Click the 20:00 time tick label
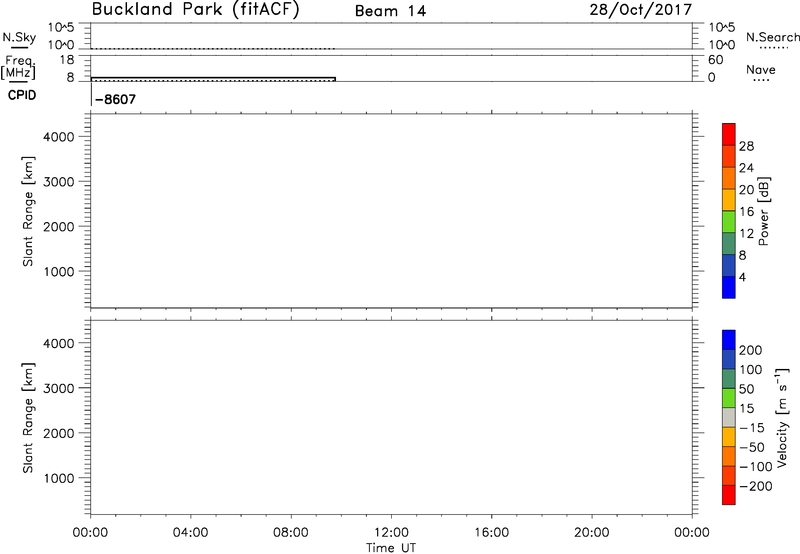Image resolution: width=800 pixels, height=554 pixels. click(592, 533)
